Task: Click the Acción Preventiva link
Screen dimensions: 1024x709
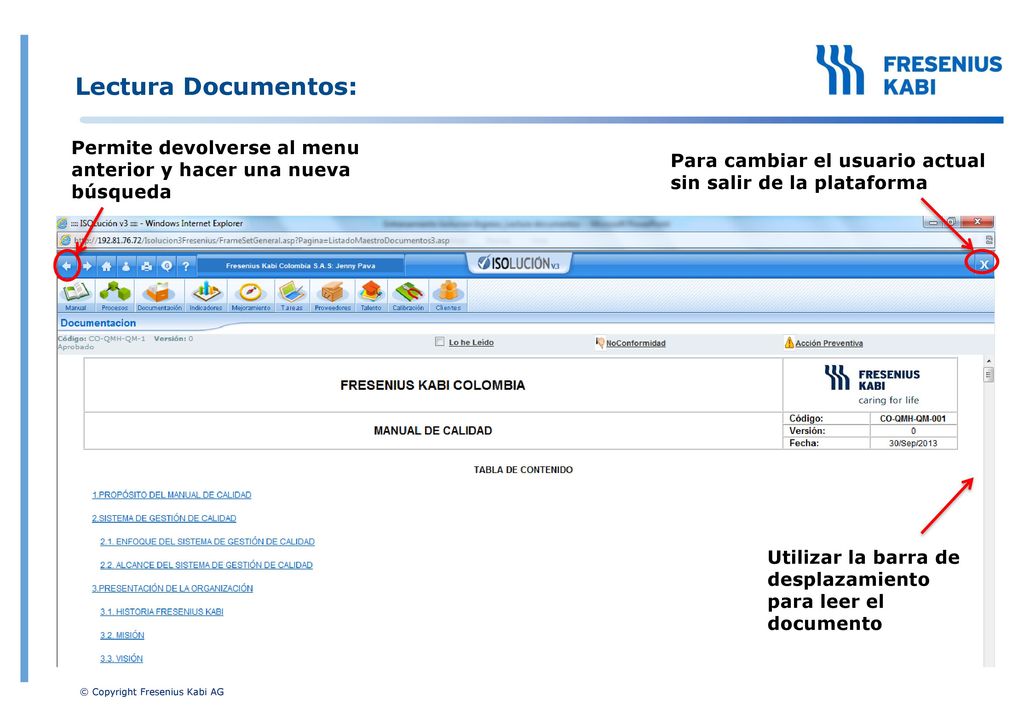Action: point(829,343)
